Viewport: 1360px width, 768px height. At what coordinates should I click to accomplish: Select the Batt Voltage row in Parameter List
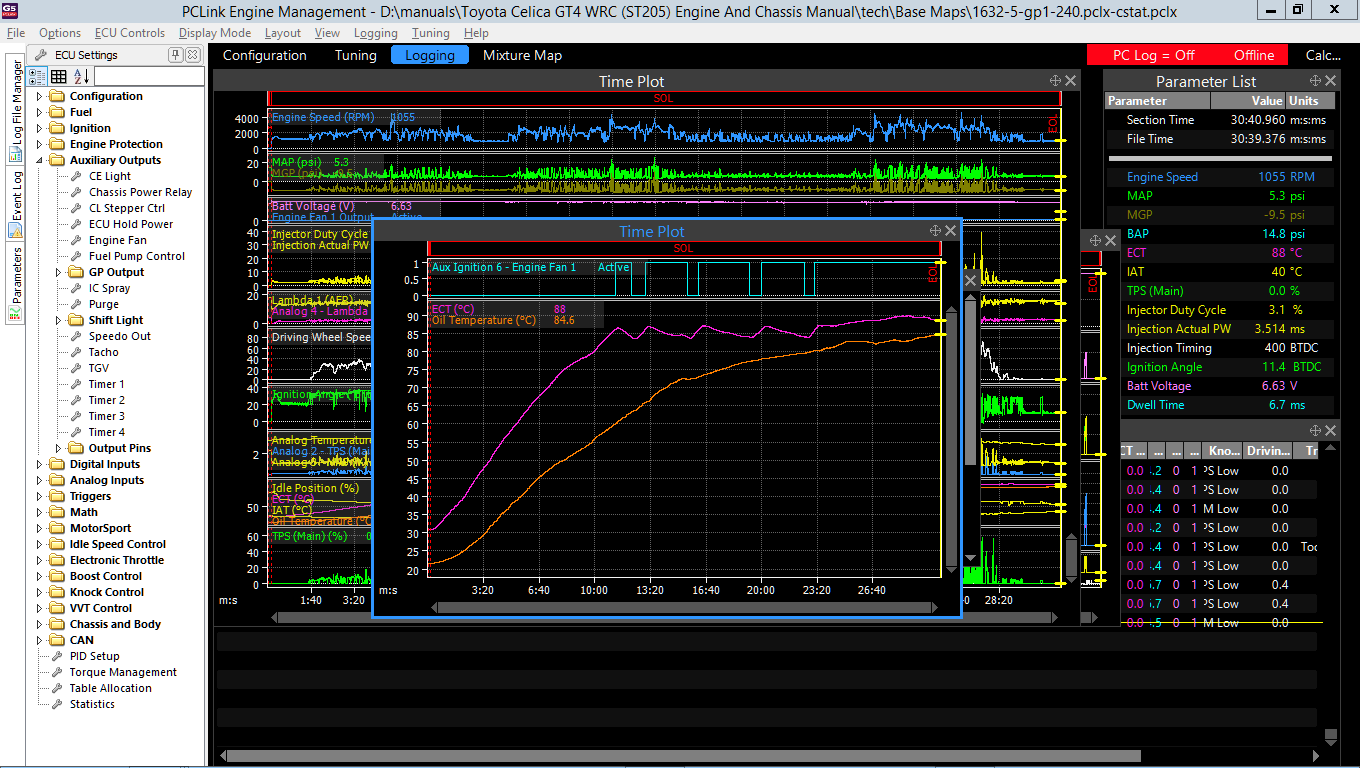[1221, 386]
